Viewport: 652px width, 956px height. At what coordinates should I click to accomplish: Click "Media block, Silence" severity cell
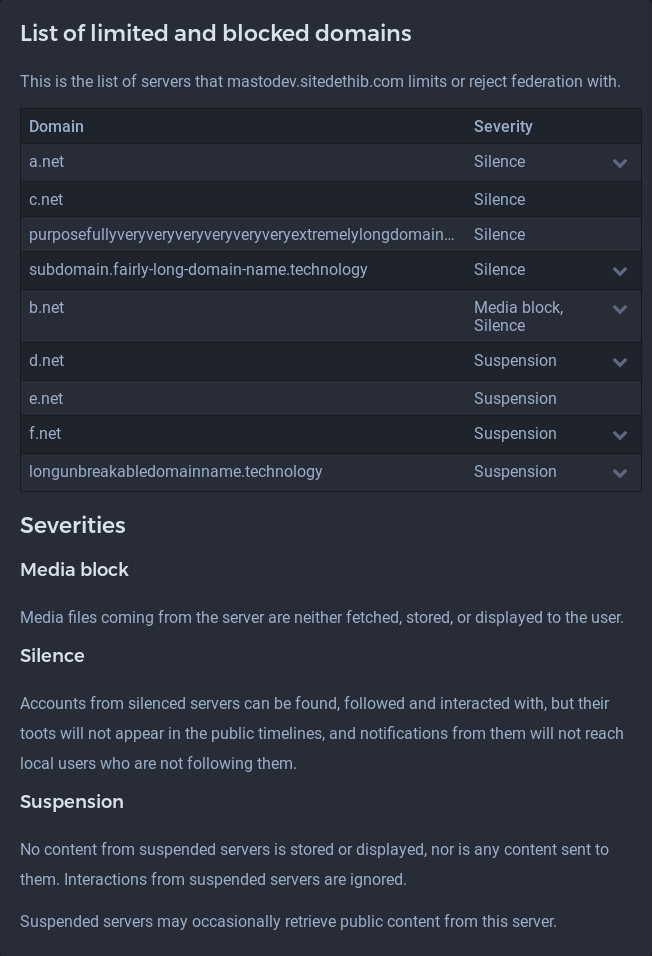518,317
